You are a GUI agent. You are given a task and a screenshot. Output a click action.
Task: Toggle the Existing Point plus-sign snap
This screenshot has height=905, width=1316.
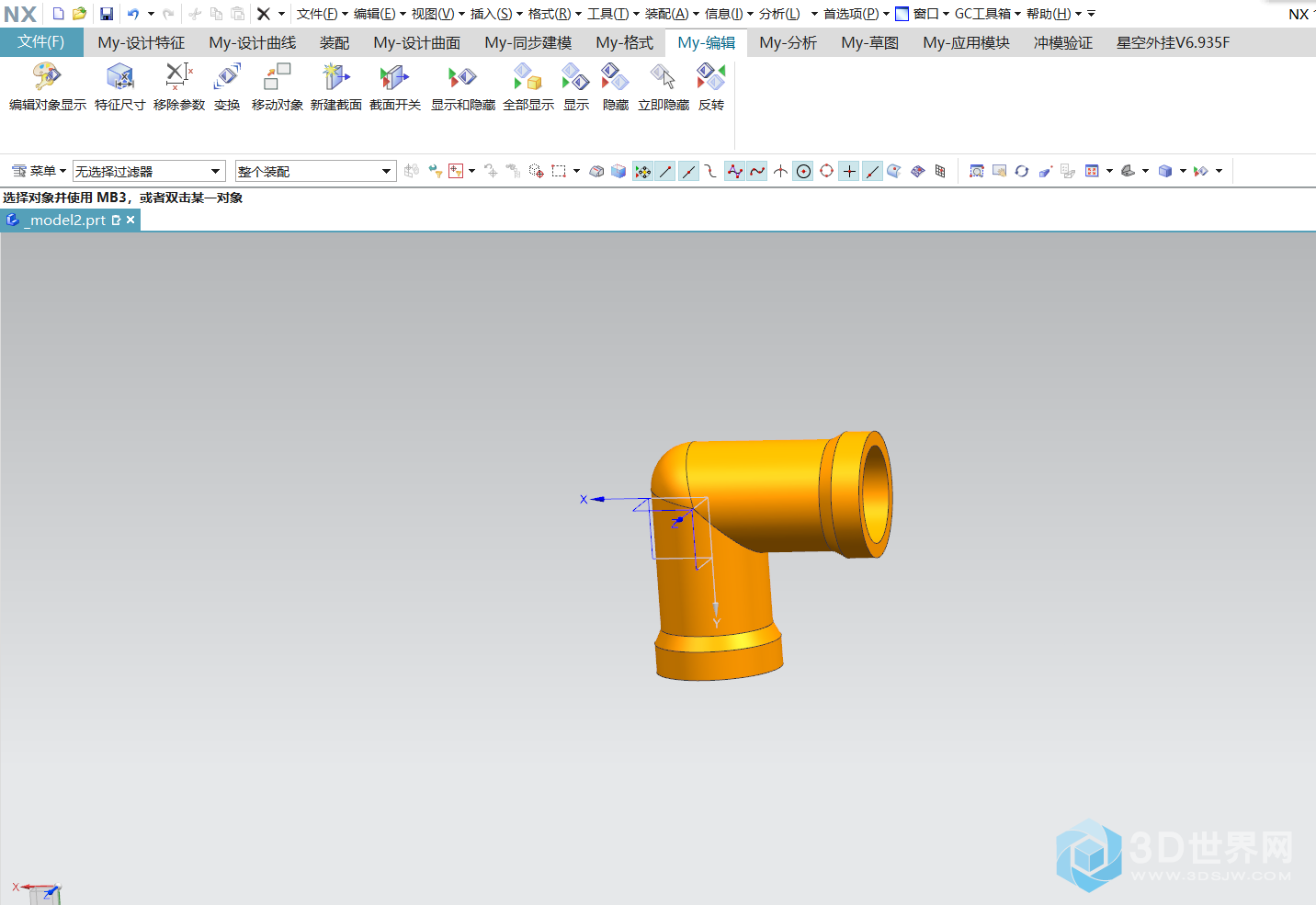849,171
